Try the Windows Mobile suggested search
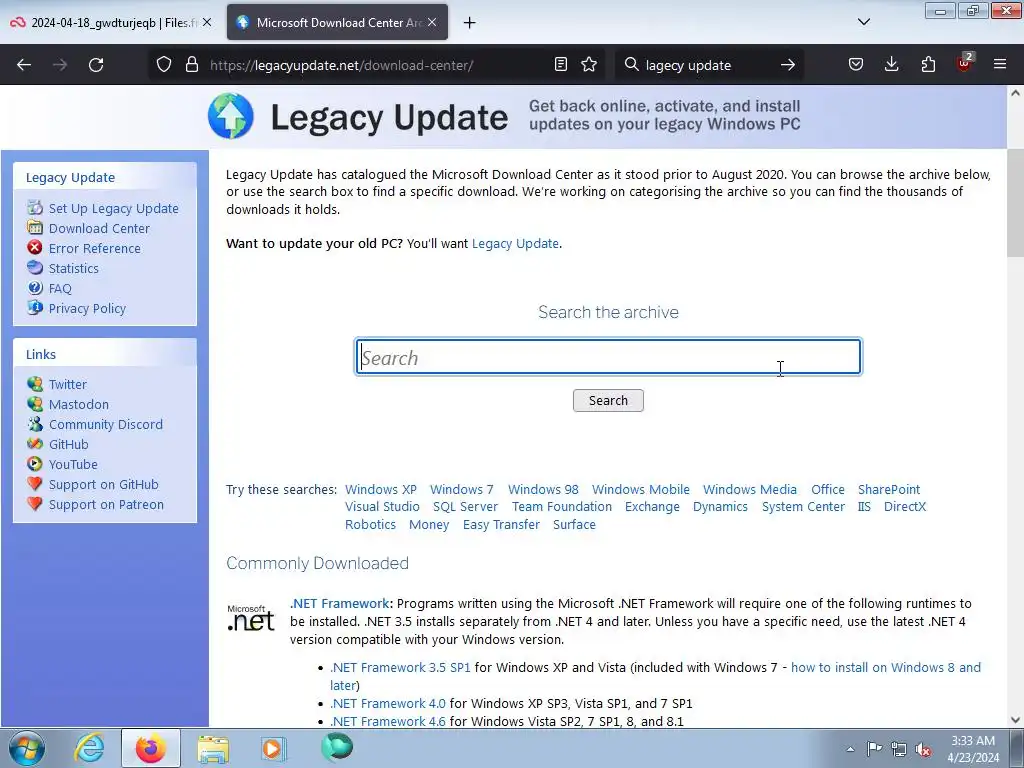Screen dimensions: 1024x768 click(641, 489)
